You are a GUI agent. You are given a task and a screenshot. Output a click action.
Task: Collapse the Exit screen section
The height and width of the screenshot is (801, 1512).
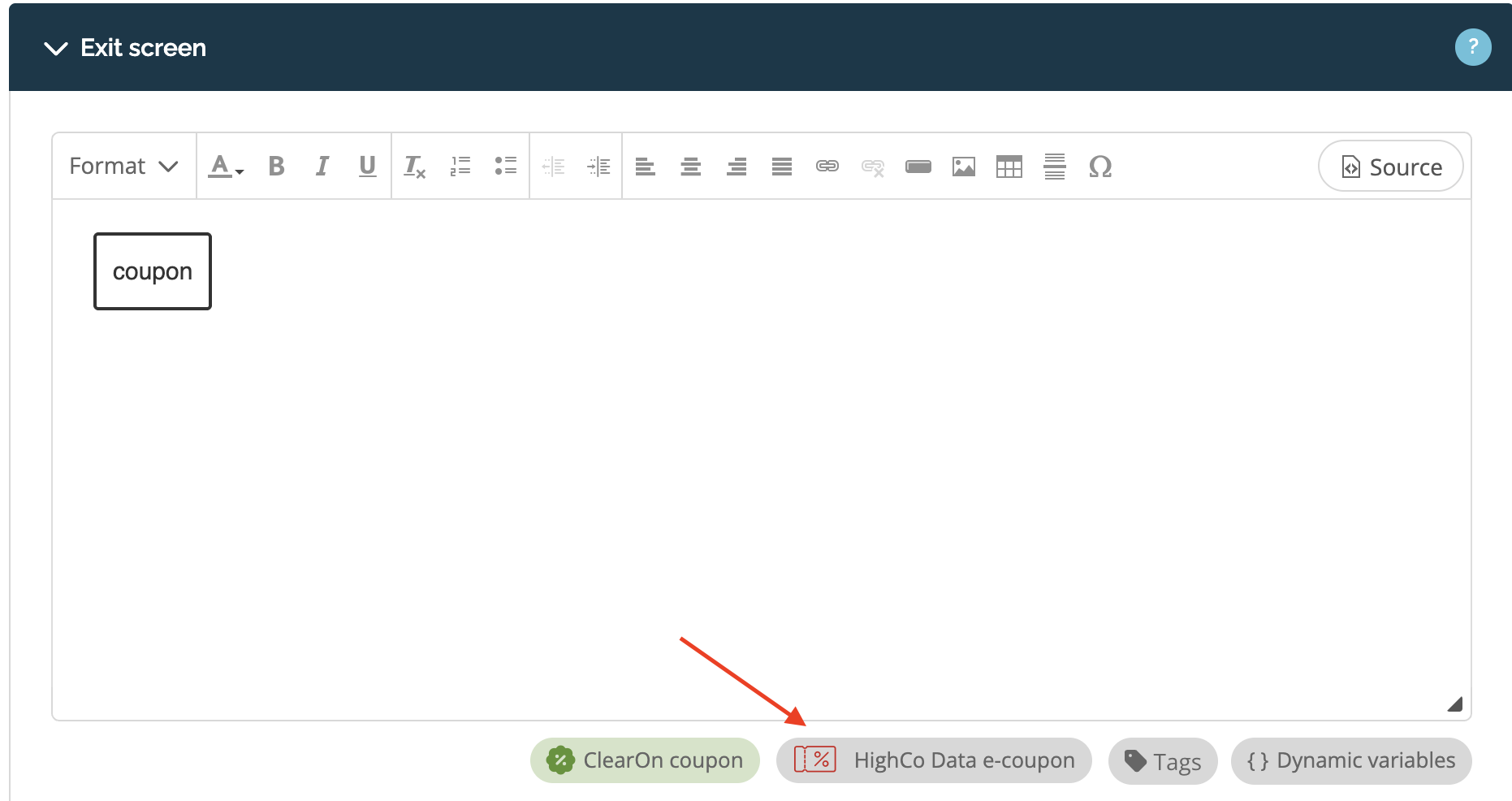pos(56,47)
